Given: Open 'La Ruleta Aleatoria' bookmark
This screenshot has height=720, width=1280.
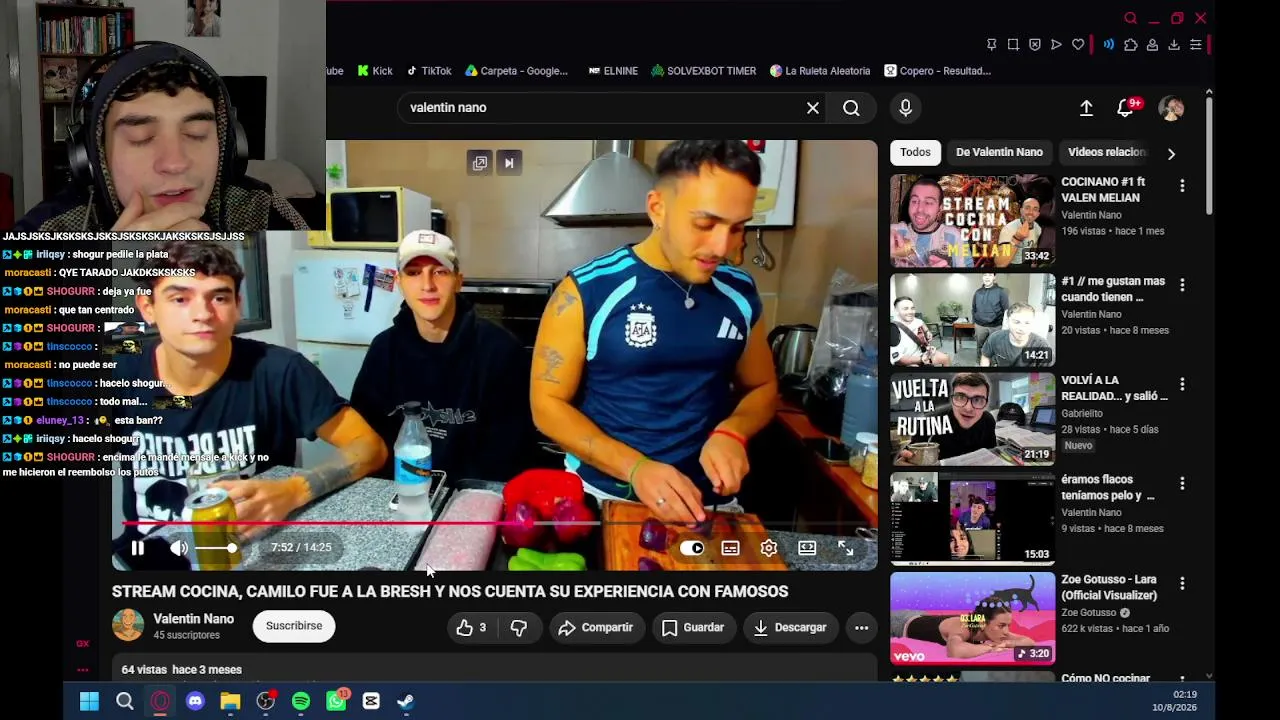Looking at the screenshot, I should point(820,71).
